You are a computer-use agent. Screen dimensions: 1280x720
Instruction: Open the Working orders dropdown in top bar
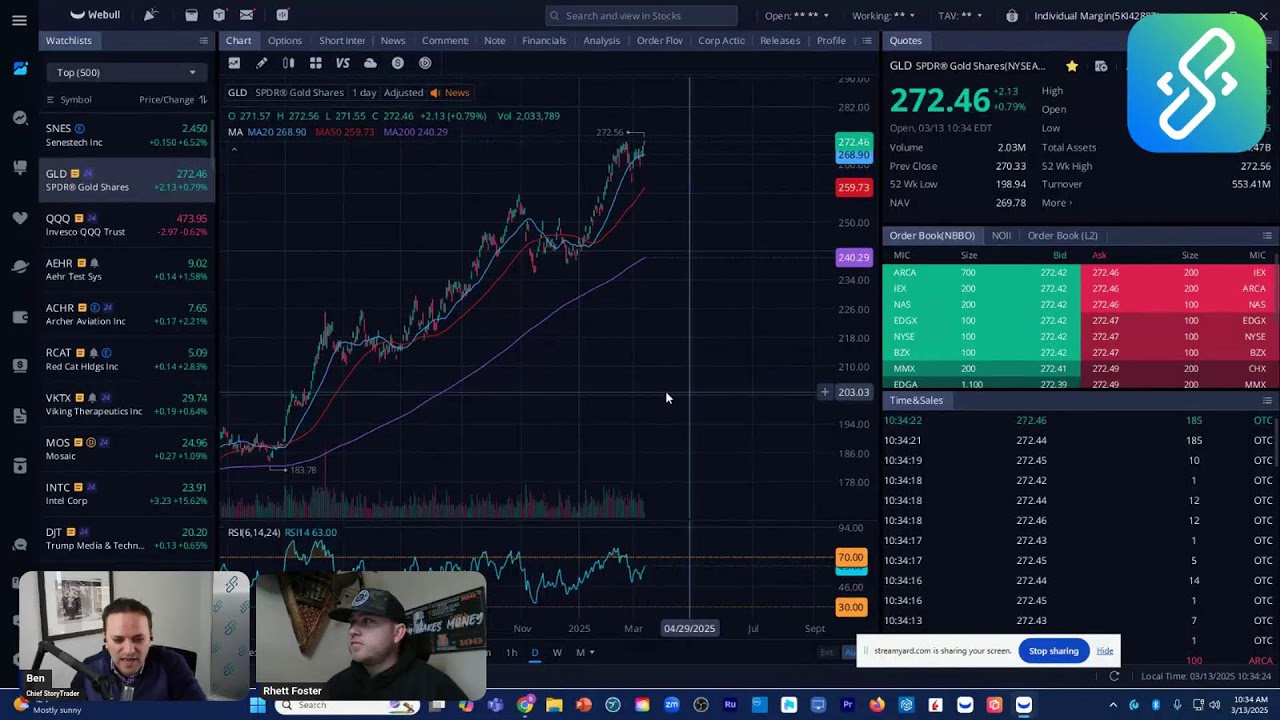884,16
